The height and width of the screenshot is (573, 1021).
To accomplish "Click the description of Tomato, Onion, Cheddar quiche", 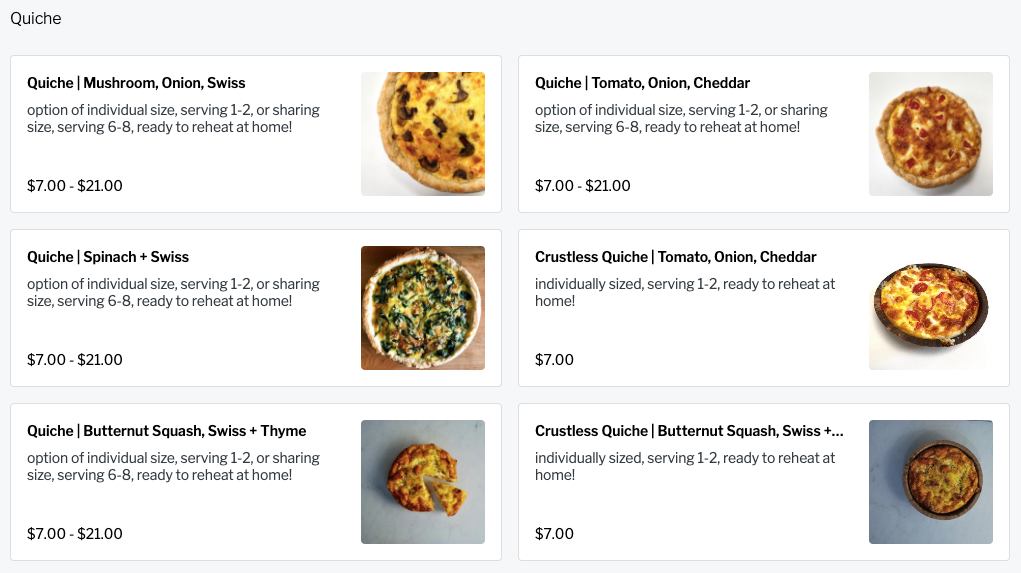I will point(681,119).
